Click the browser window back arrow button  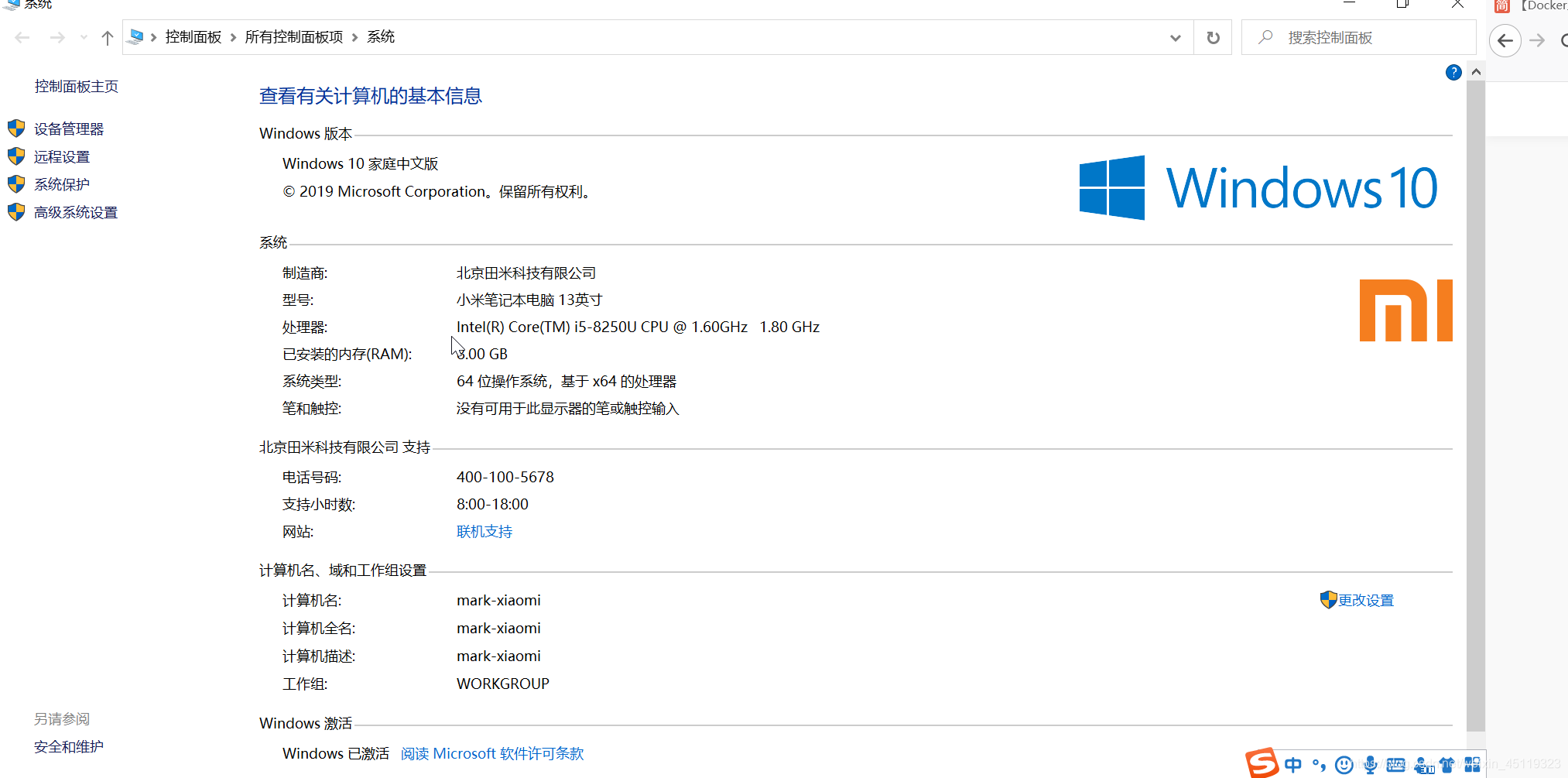coord(1505,40)
